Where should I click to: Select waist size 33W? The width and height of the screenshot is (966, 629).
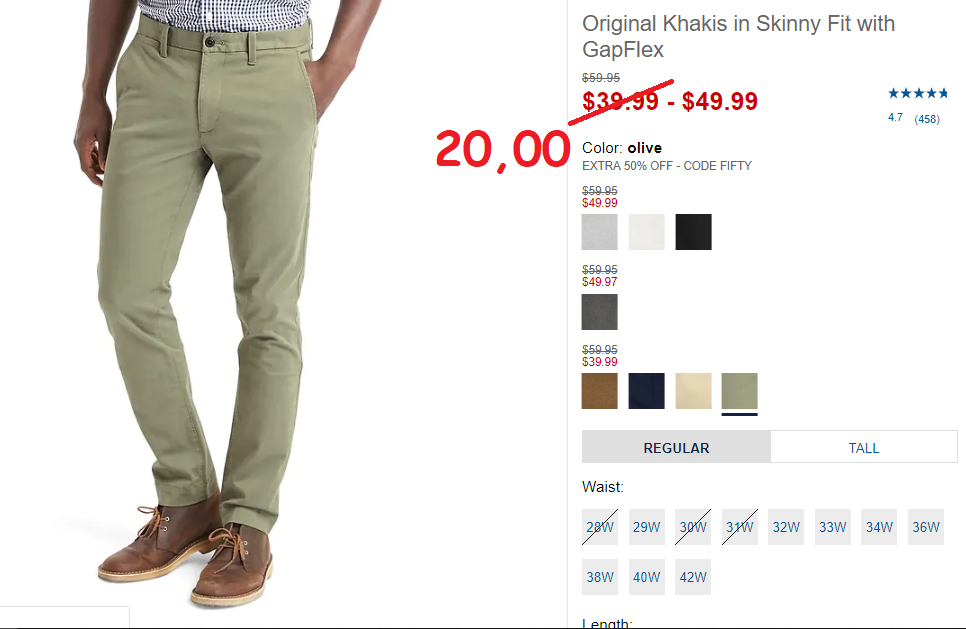point(832,527)
